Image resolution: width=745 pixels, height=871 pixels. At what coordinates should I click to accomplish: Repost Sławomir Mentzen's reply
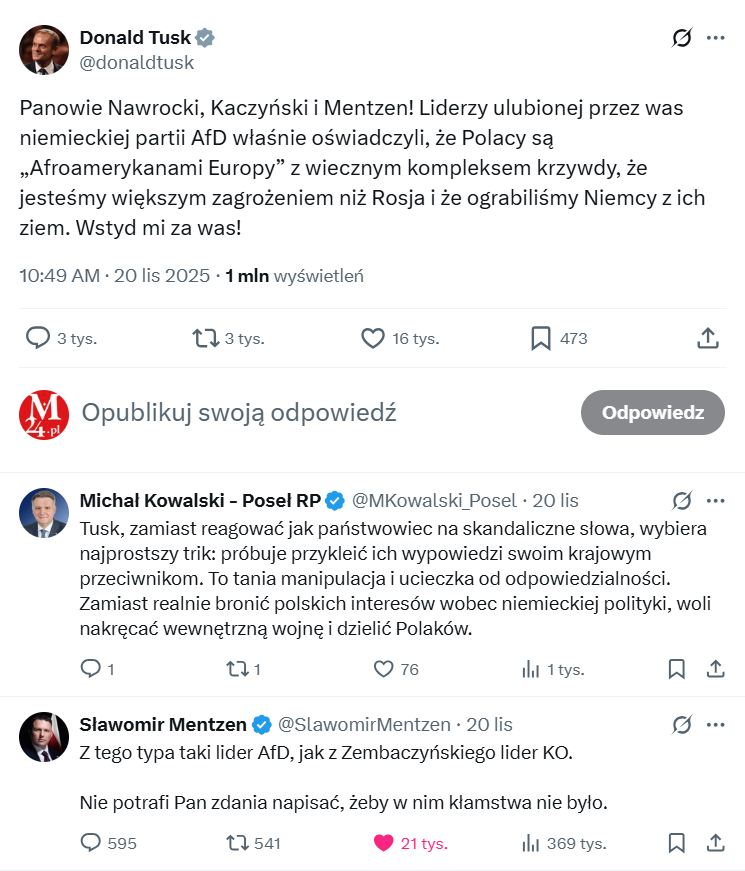click(238, 843)
